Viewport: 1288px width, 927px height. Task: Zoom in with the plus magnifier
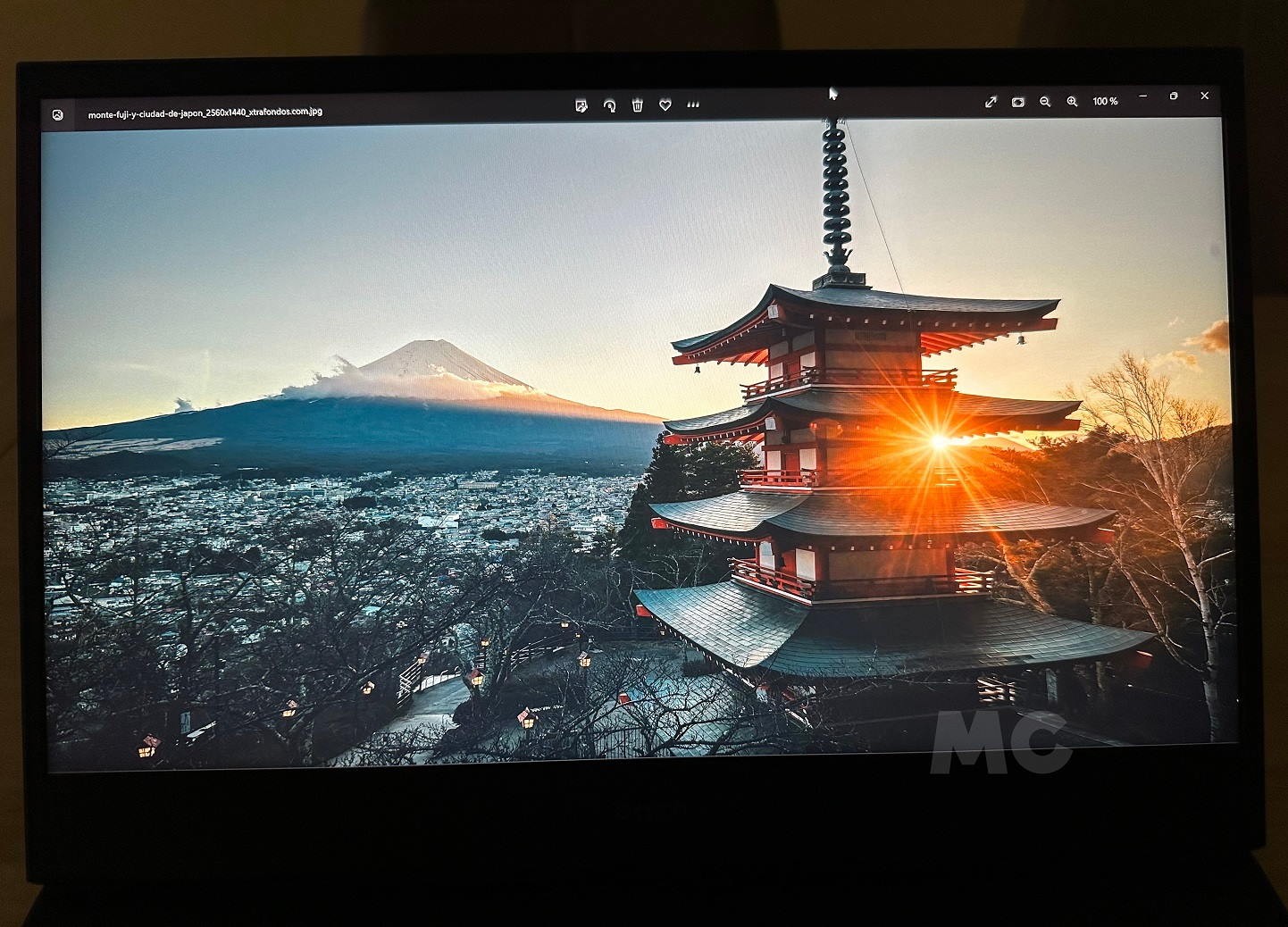1072,102
